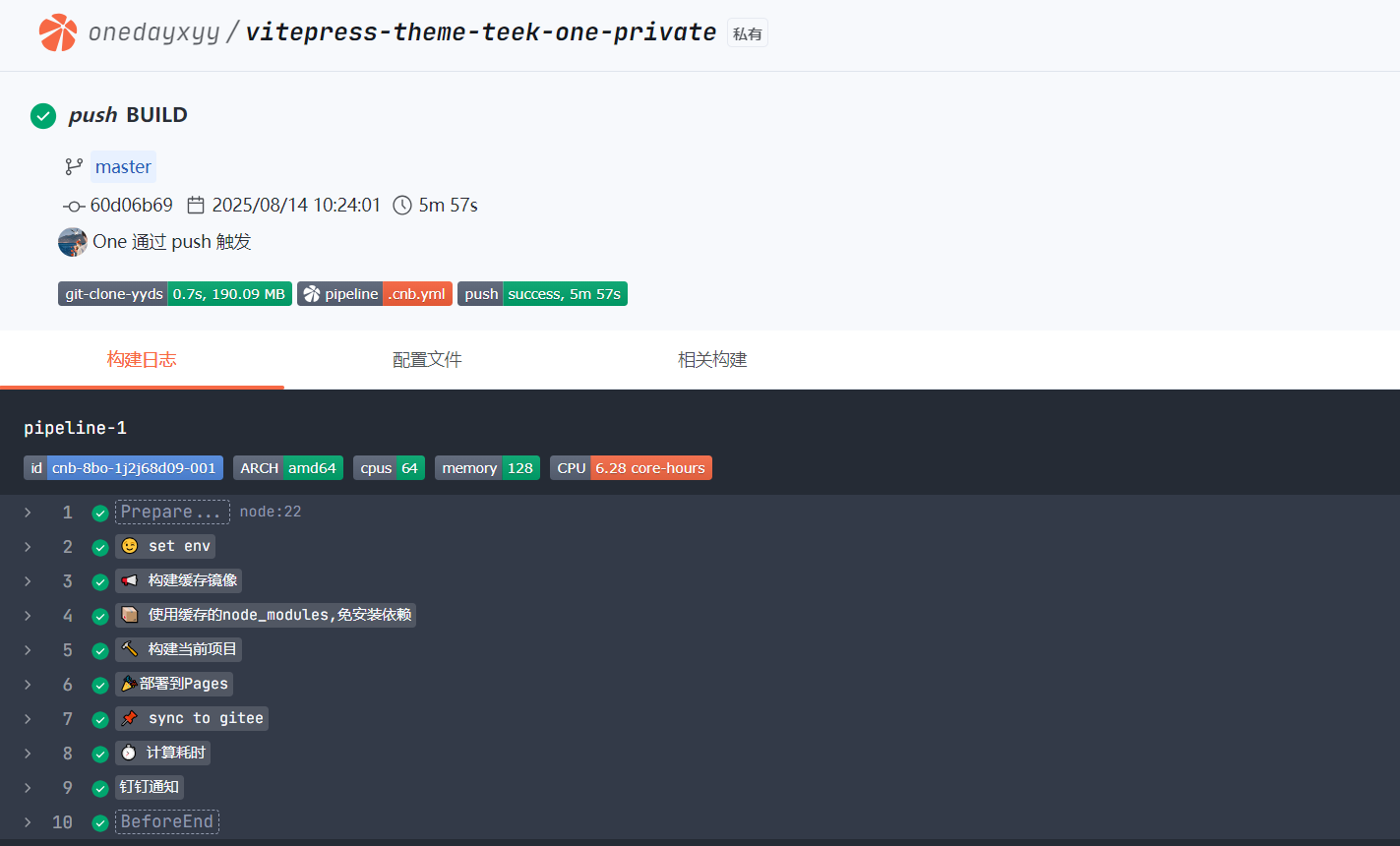1400x846 pixels.
Task: Select the 构建当前项目 step label
Action: (x=179, y=649)
